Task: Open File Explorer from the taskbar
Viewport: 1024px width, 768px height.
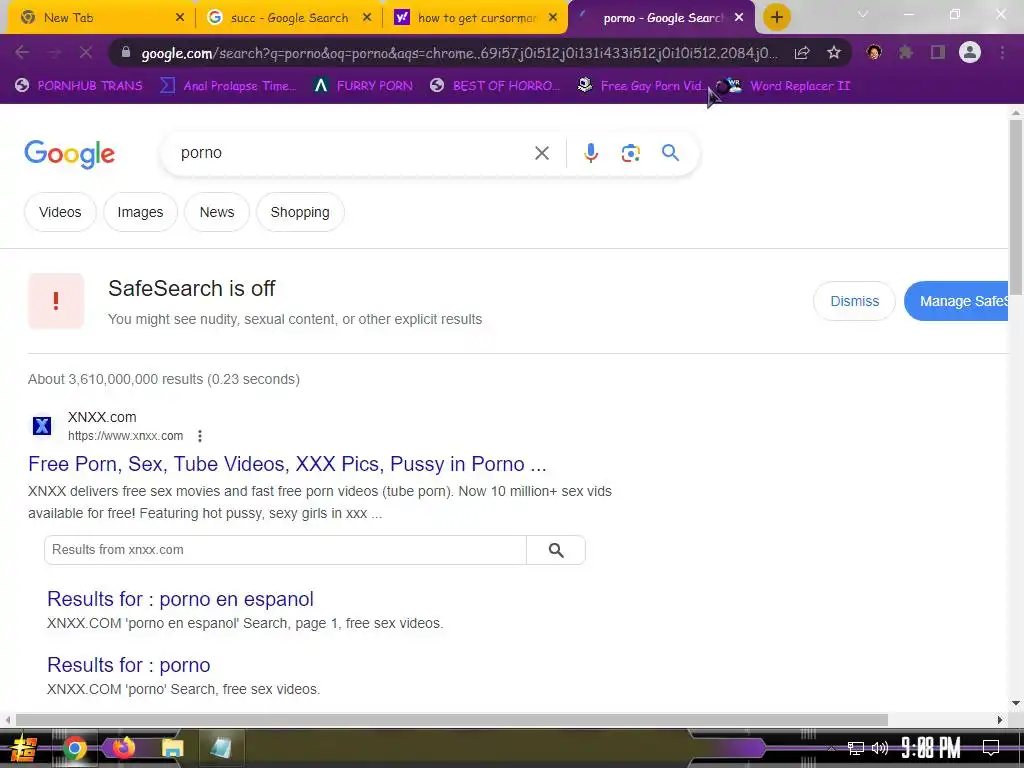Action: click(x=172, y=748)
